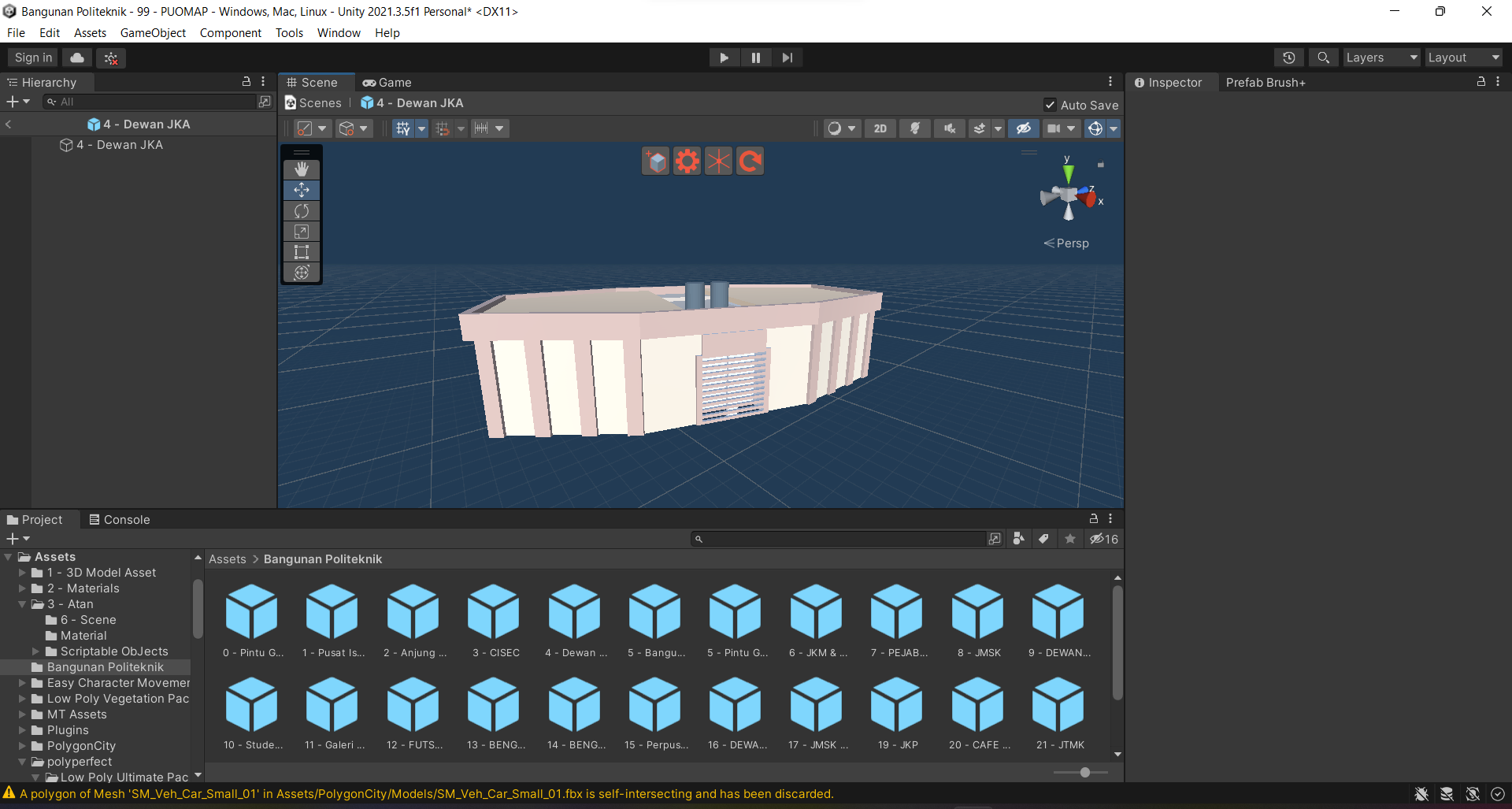Toggle the Auto Save checkbox

pos(1050,105)
